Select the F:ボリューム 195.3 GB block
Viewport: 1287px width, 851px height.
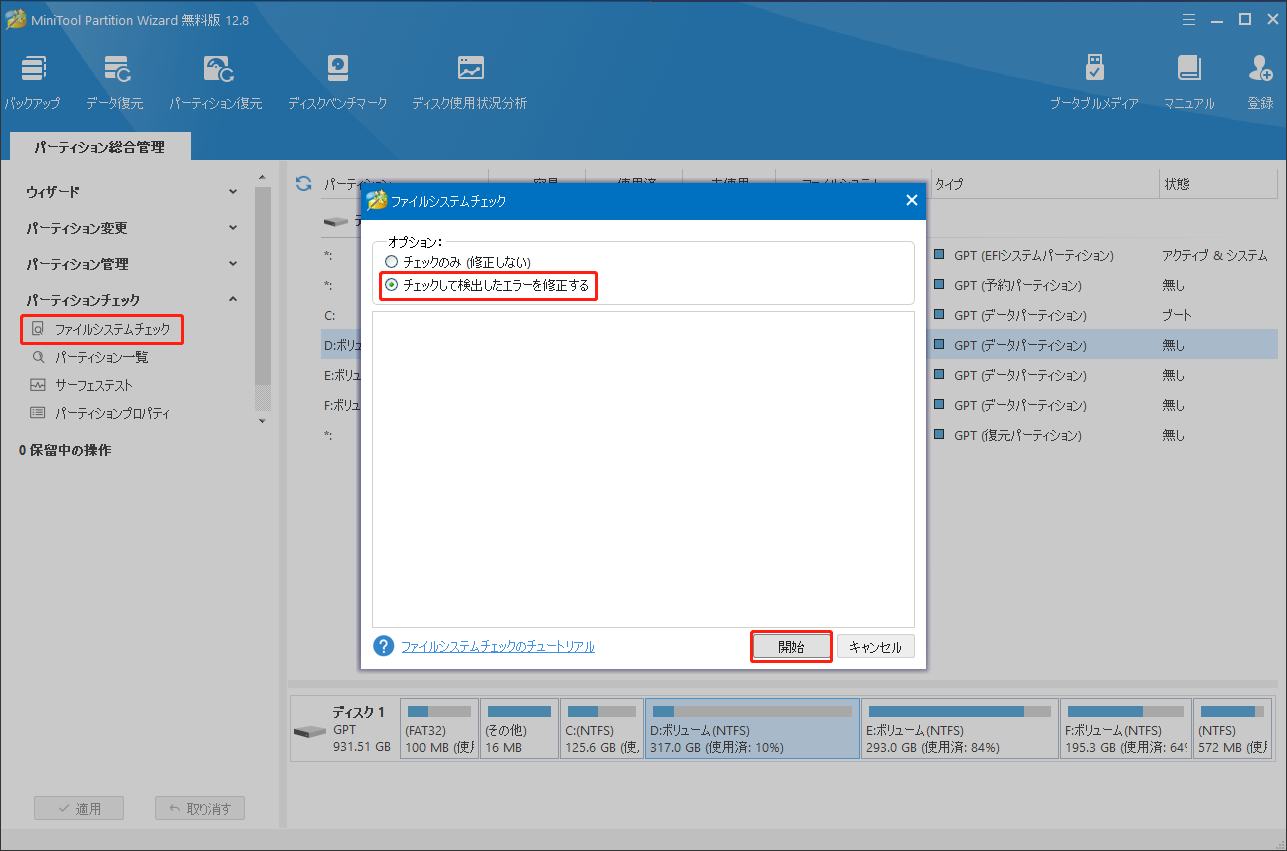1125,729
